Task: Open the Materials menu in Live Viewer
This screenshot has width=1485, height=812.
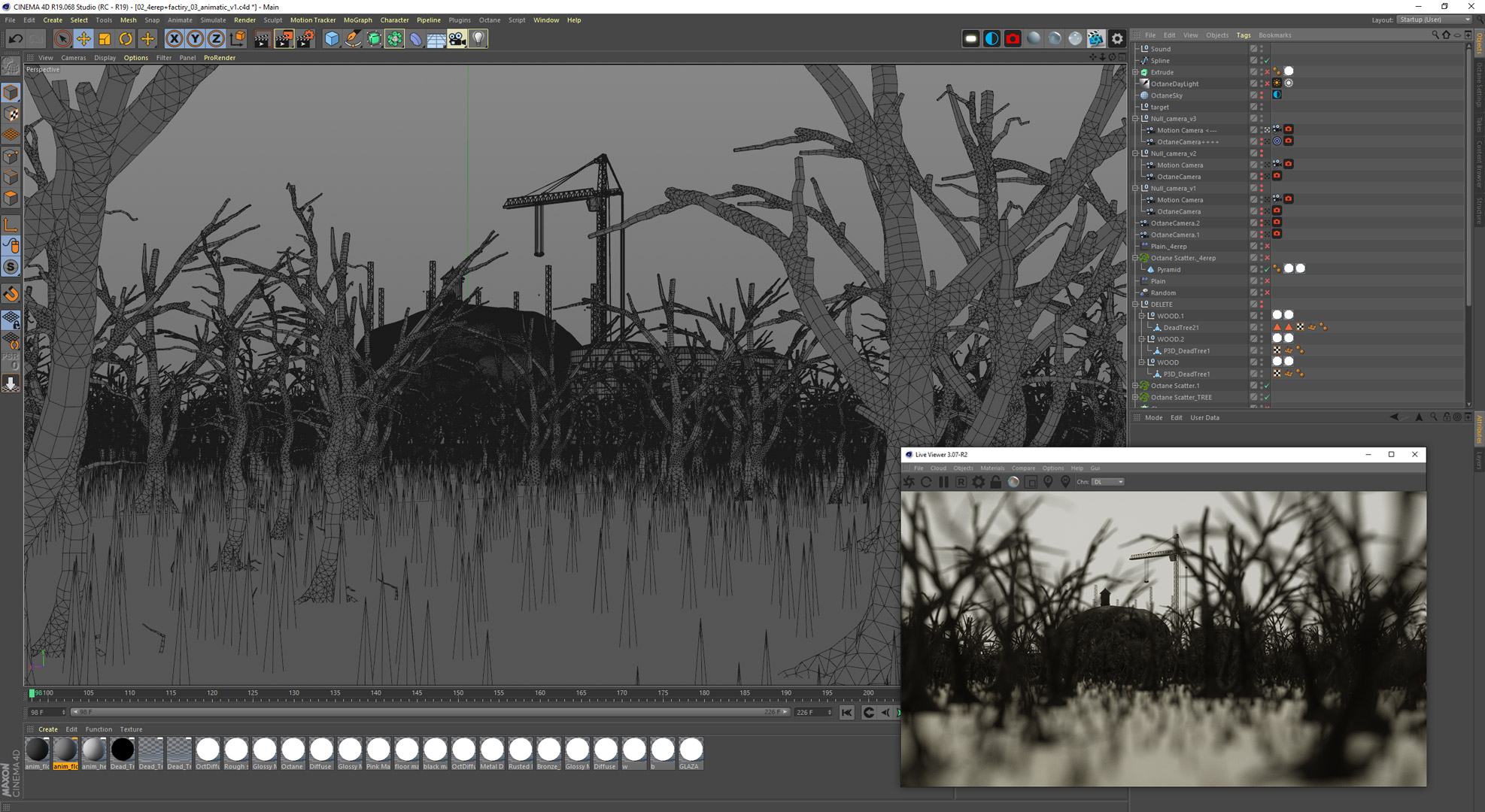Action: point(992,468)
